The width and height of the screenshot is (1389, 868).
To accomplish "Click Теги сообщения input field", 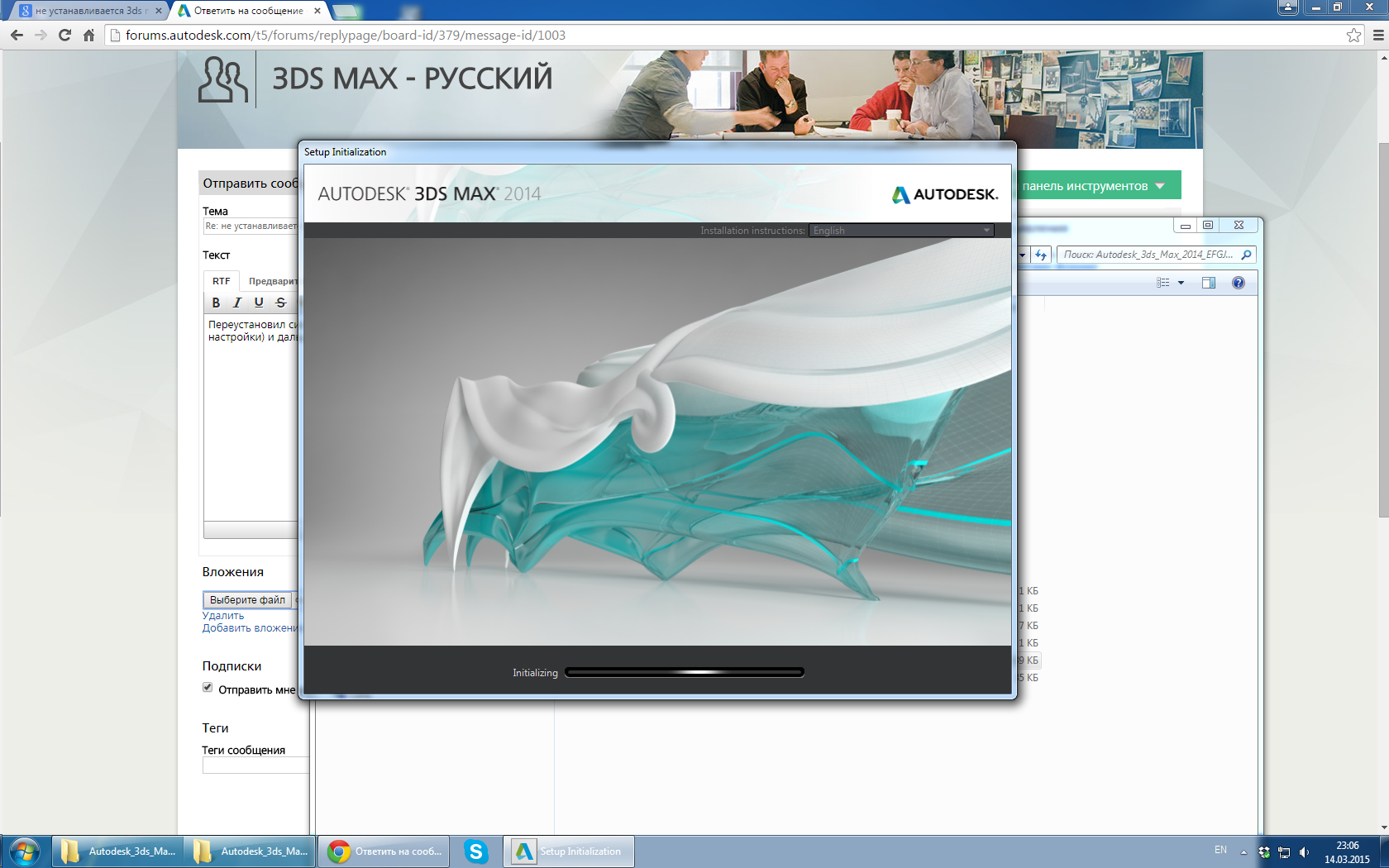I will tap(255, 765).
